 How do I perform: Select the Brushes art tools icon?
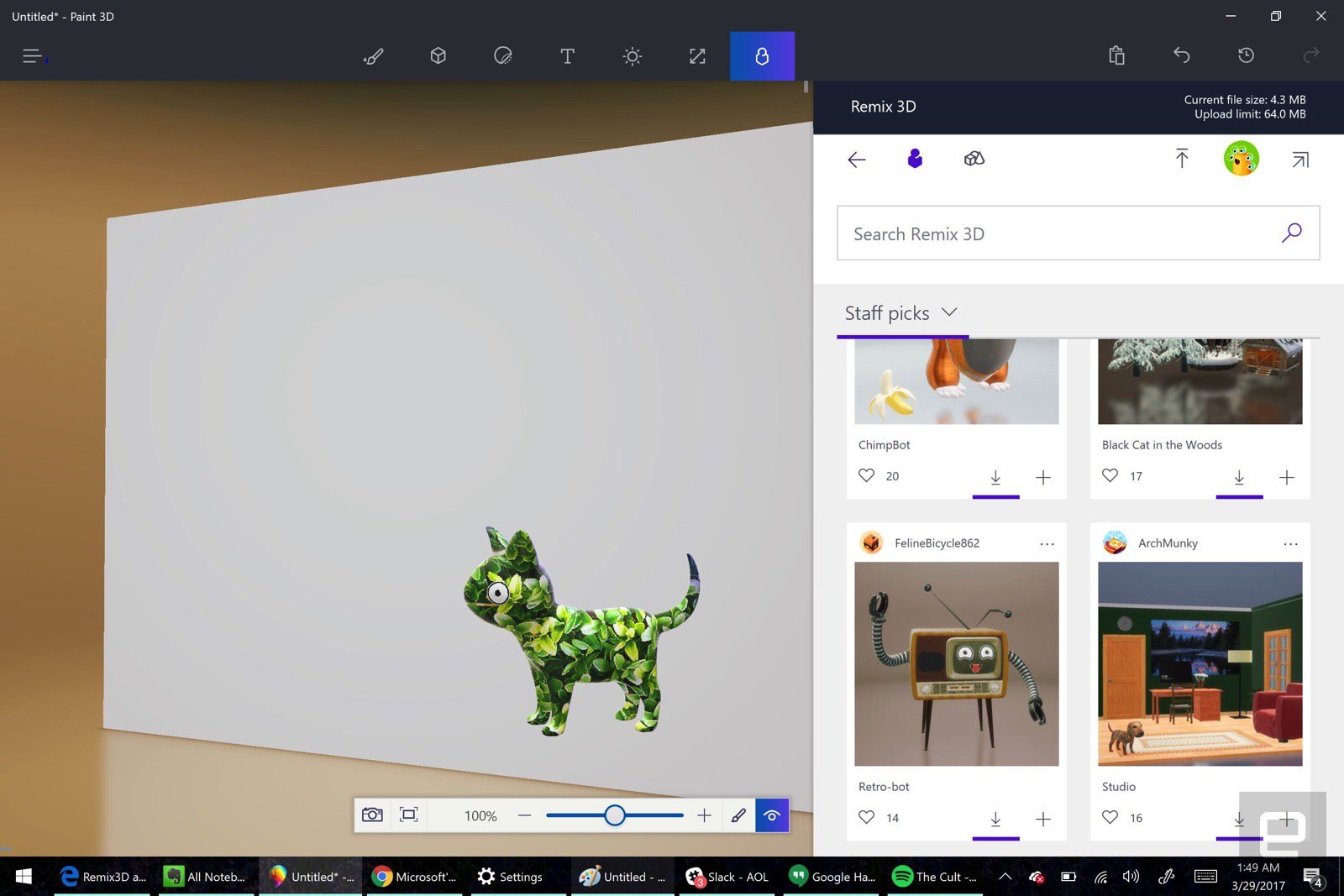pyautogui.click(x=373, y=56)
